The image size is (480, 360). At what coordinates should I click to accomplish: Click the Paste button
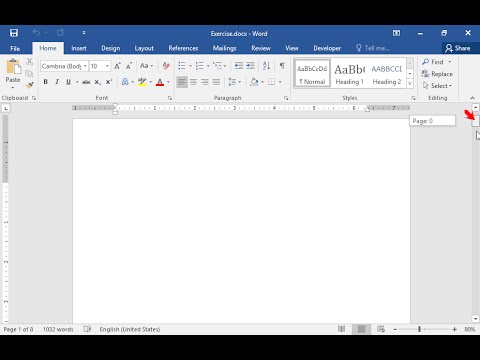click(x=13, y=74)
